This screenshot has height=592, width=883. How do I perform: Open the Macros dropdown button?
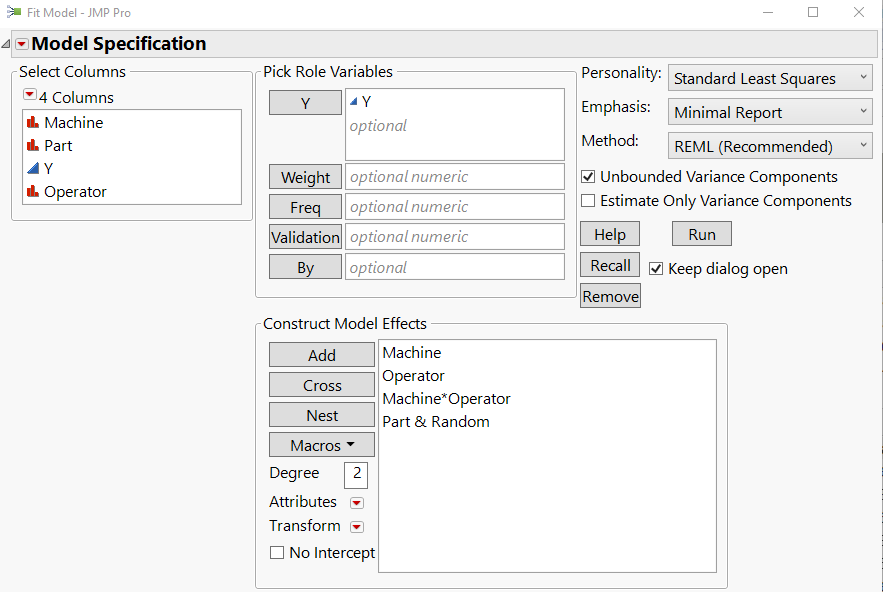point(321,445)
